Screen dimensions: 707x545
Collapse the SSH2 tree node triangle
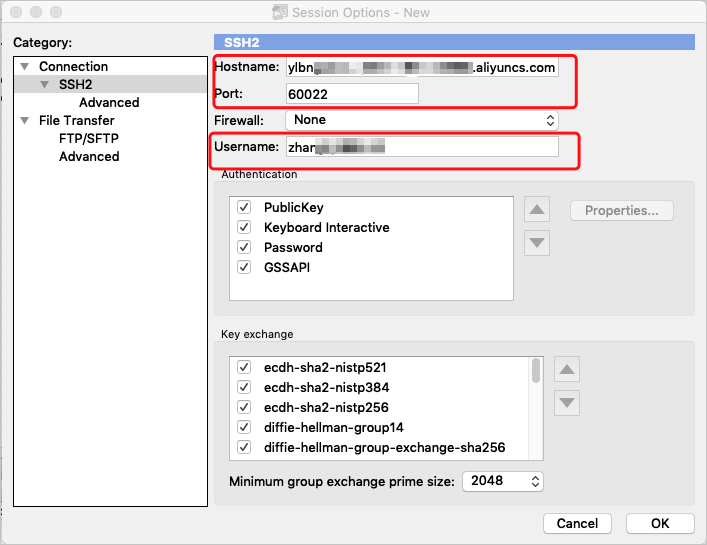pyautogui.click(x=44, y=84)
